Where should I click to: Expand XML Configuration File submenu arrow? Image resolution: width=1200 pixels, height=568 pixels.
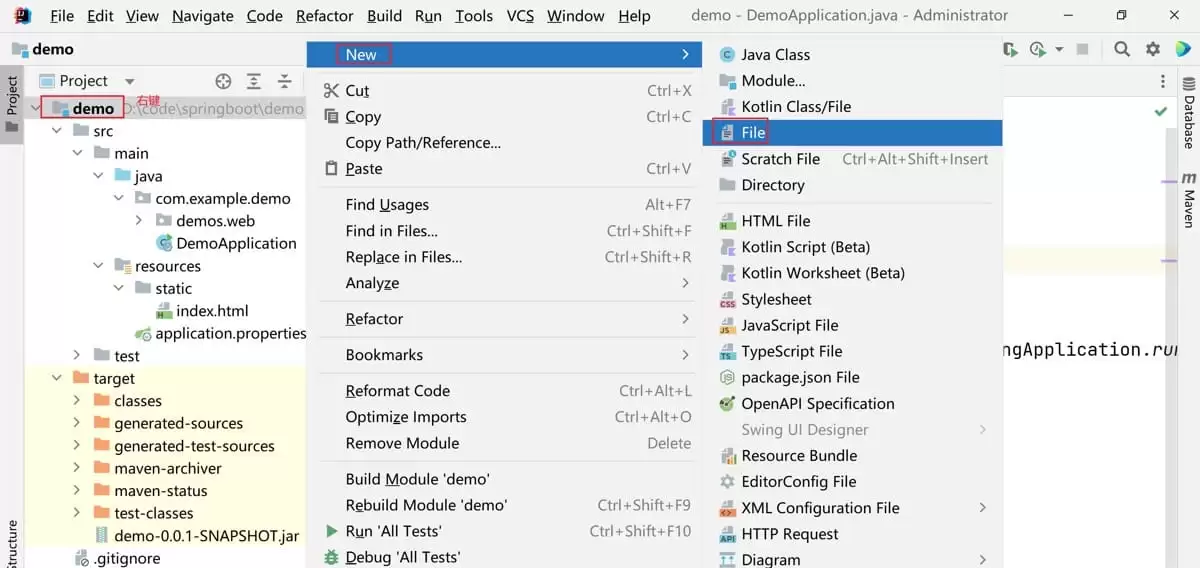coord(983,508)
